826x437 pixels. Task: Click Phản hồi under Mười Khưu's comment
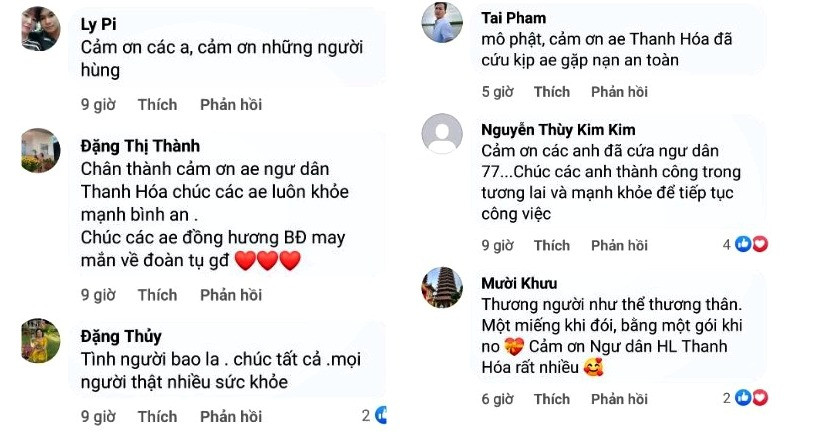(618, 399)
